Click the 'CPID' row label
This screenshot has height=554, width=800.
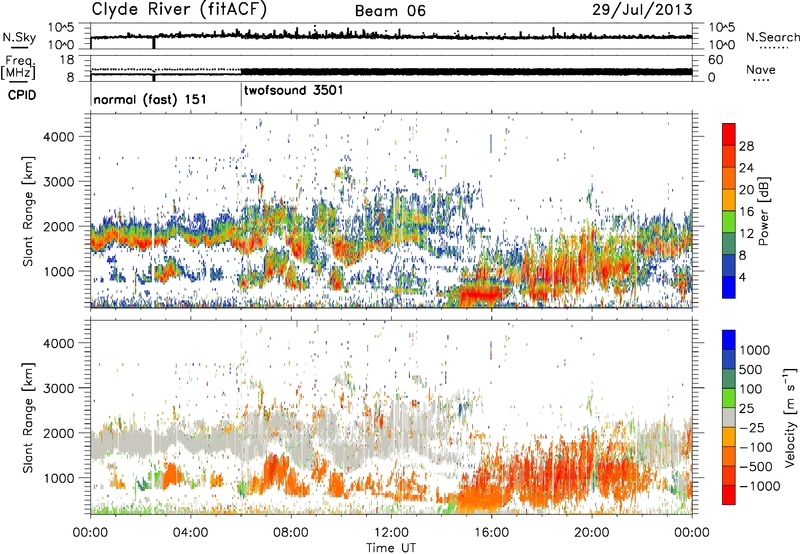(x=22, y=95)
